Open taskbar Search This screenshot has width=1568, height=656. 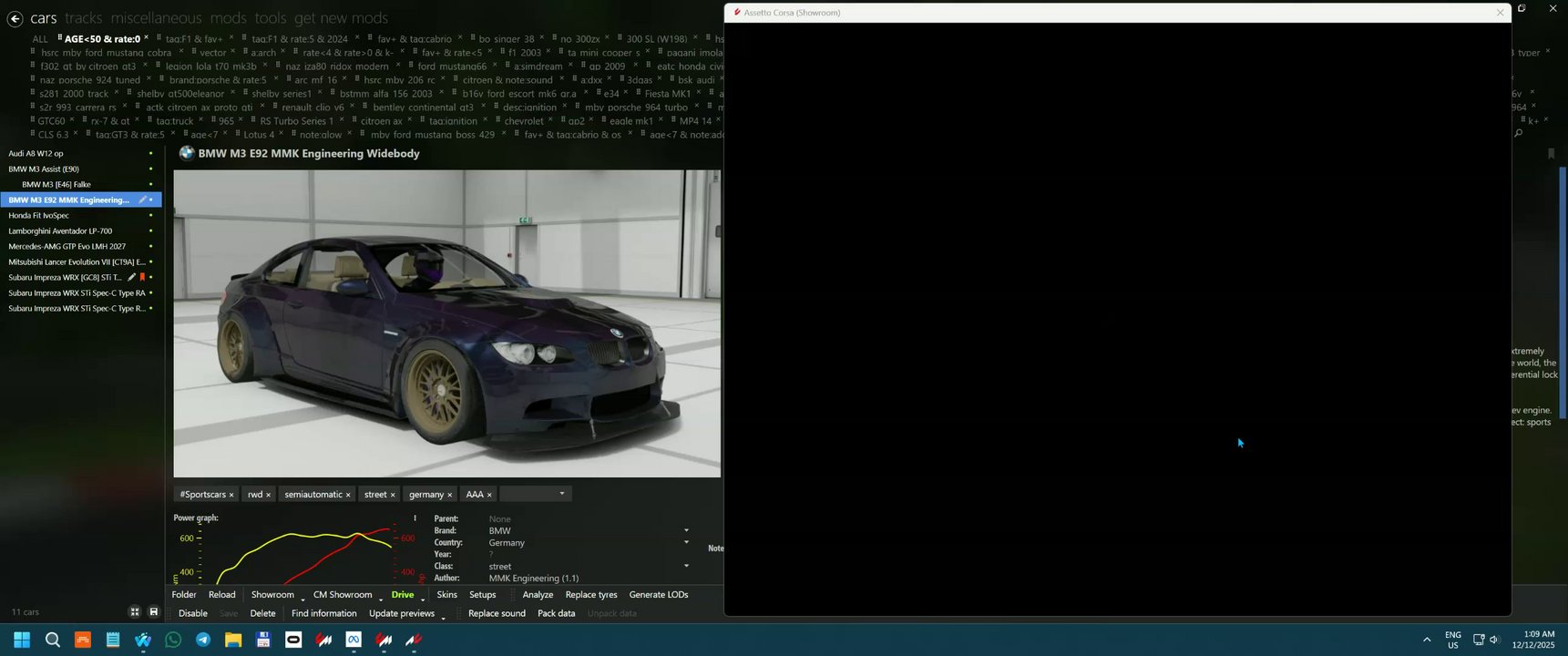coord(53,641)
